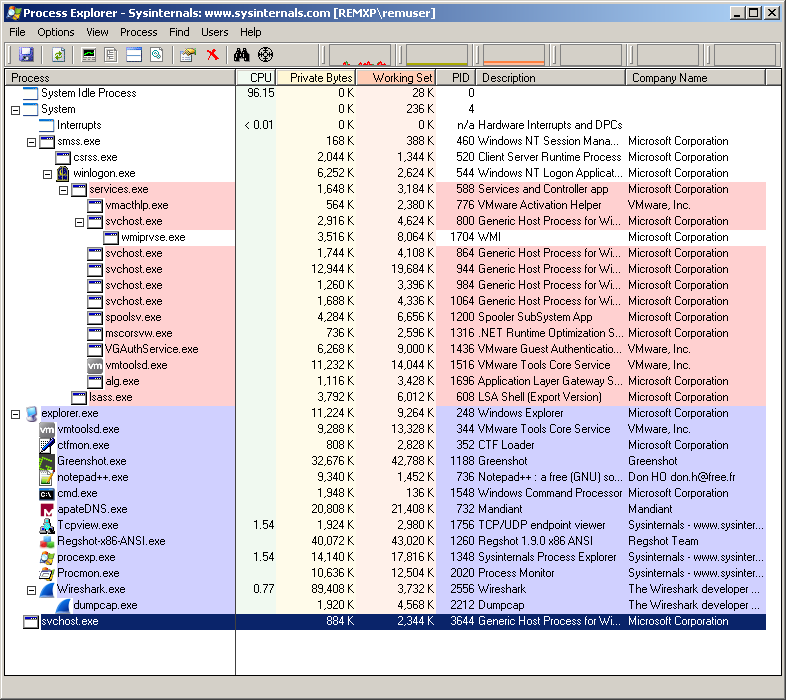Click vm icon of vmtoolsd.exe under explorer.exe
Image resolution: width=786 pixels, height=700 pixels.
click(47, 429)
